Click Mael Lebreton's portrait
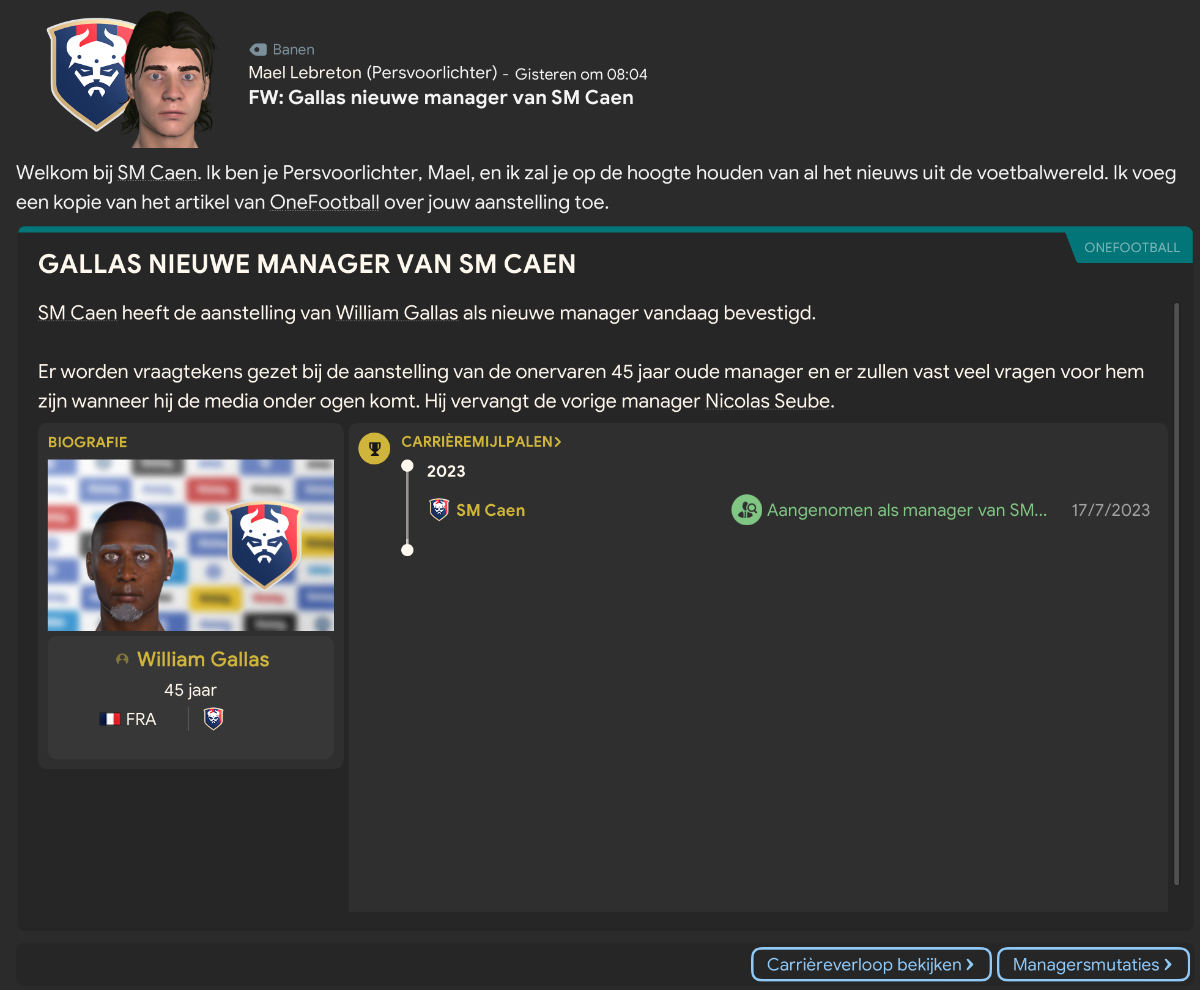 (170, 78)
